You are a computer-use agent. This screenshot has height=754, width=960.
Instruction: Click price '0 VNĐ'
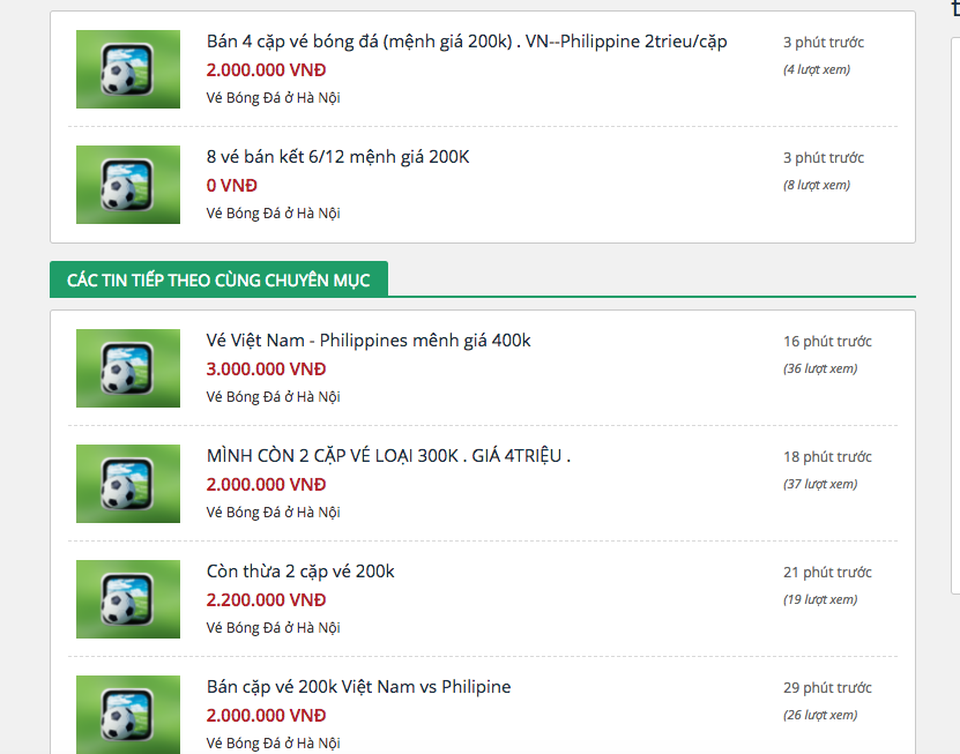(x=231, y=185)
